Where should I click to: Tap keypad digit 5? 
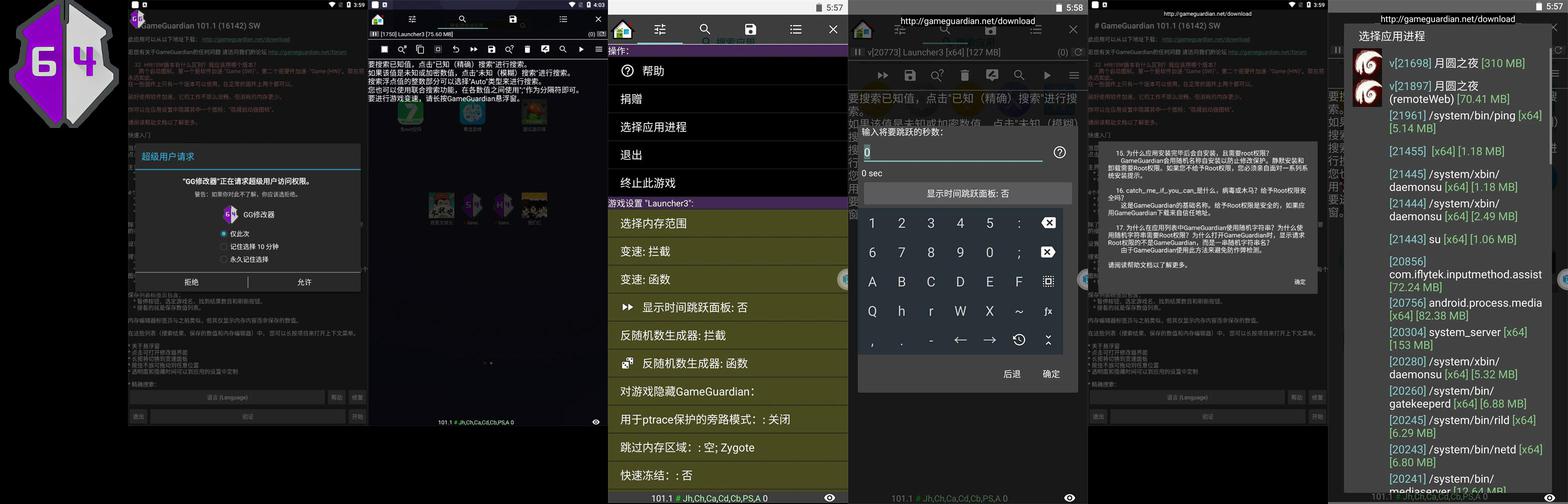[x=990, y=223]
